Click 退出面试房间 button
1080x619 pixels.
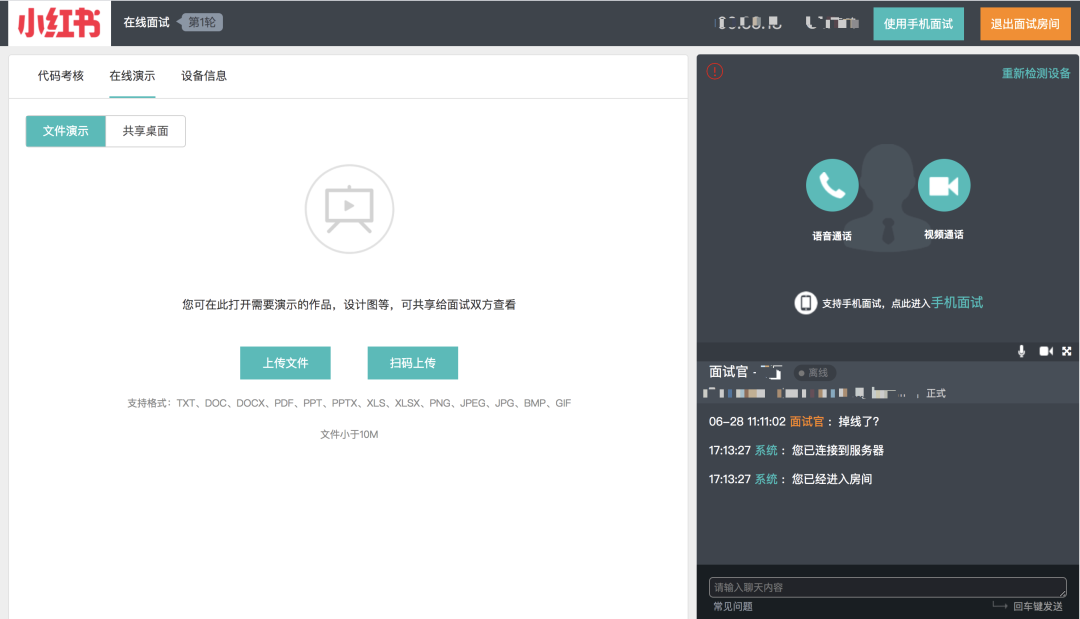(x=1025, y=24)
